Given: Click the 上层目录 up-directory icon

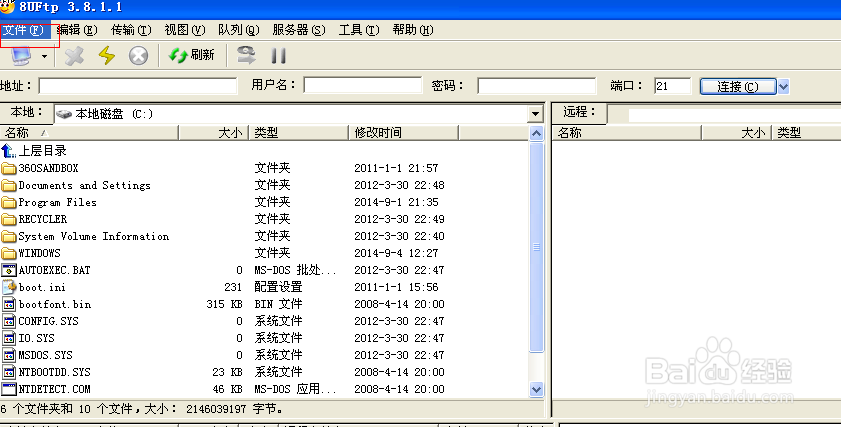Looking at the screenshot, I should point(8,151).
